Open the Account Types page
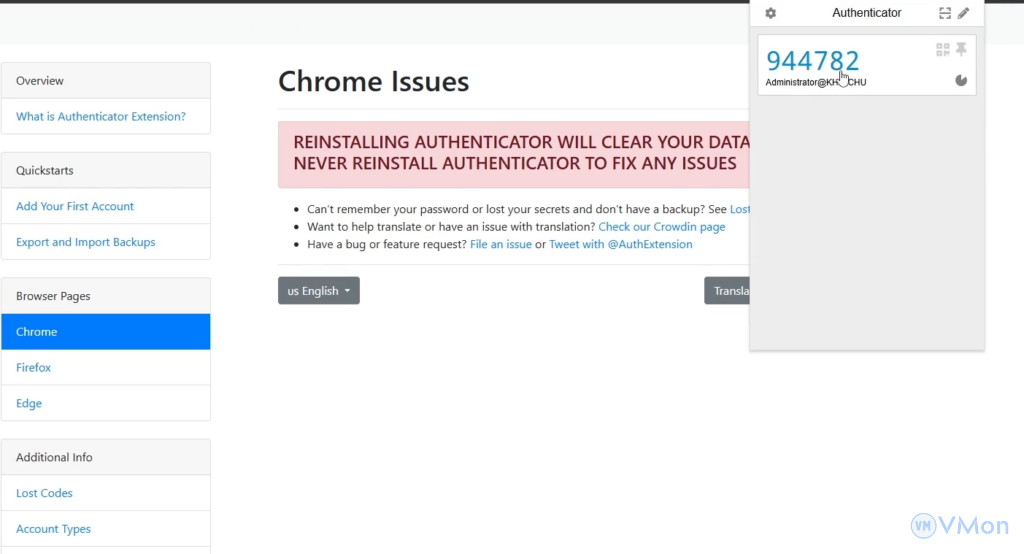 53,530
